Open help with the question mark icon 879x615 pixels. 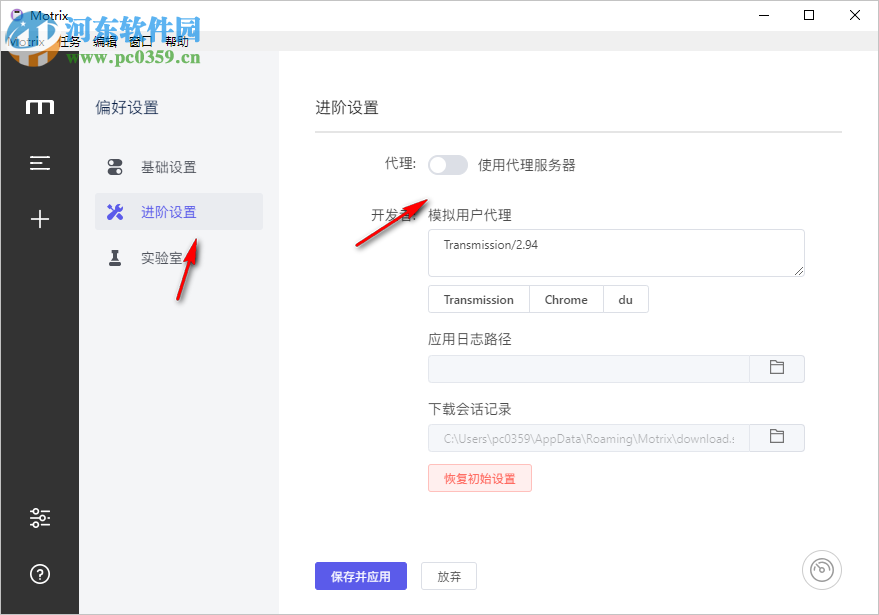point(40,574)
